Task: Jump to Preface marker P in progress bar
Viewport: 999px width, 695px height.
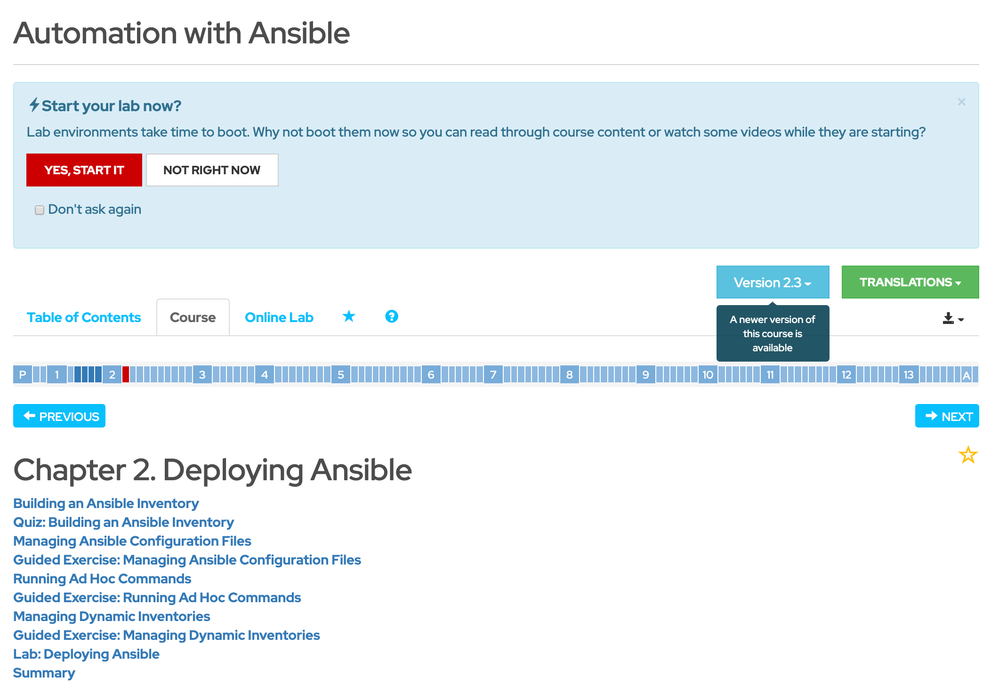Action: pos(22,375)
